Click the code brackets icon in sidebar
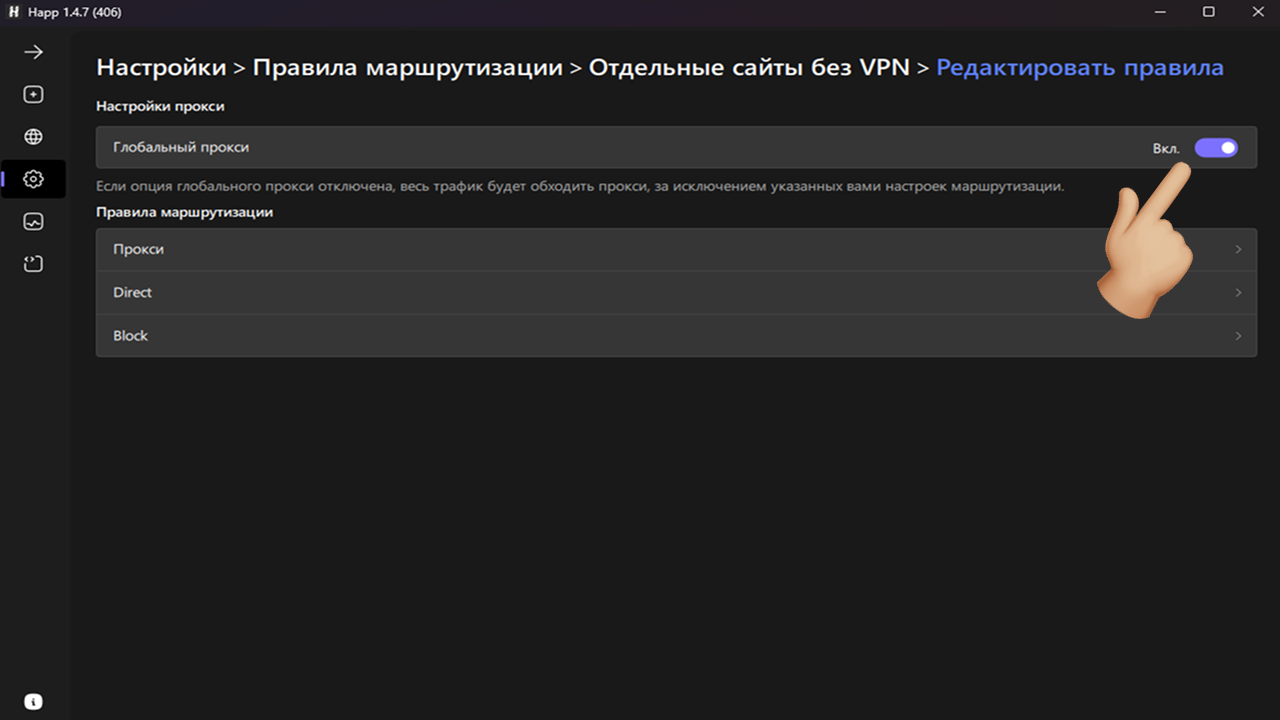Image resolution: width=1280 pixels, height=720 pixels. tap(33, 263)
